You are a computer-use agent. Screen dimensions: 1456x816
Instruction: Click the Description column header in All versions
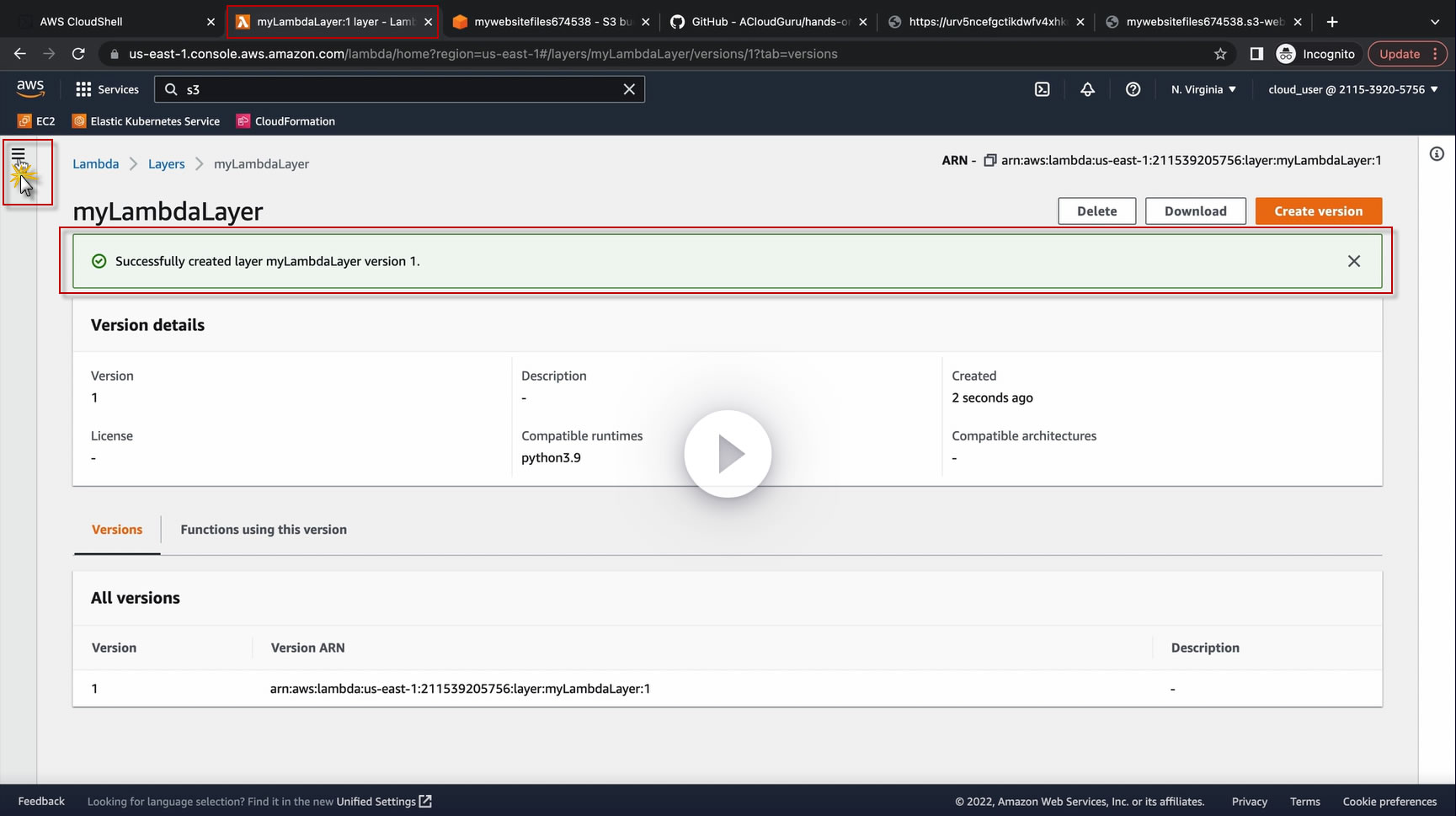click(x=1205, y=648)
